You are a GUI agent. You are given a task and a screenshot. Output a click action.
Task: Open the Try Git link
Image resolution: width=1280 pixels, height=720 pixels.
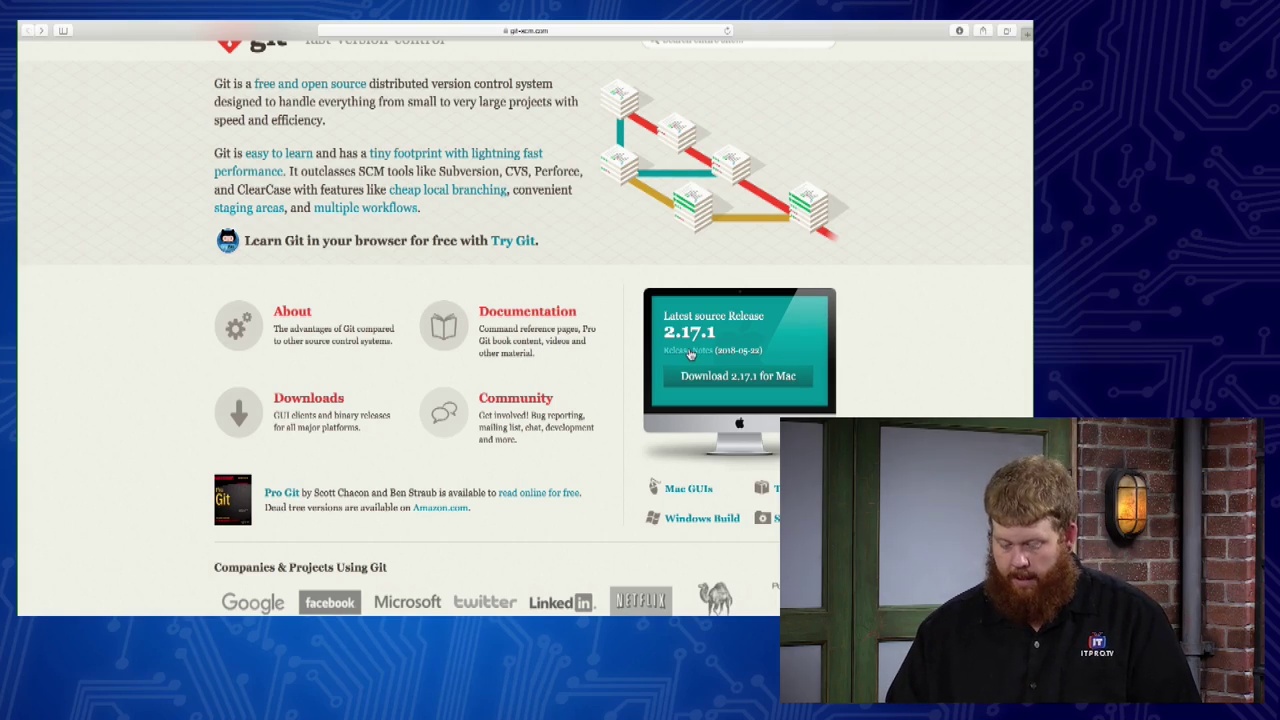pyautogui.click(x=513, y=241)
